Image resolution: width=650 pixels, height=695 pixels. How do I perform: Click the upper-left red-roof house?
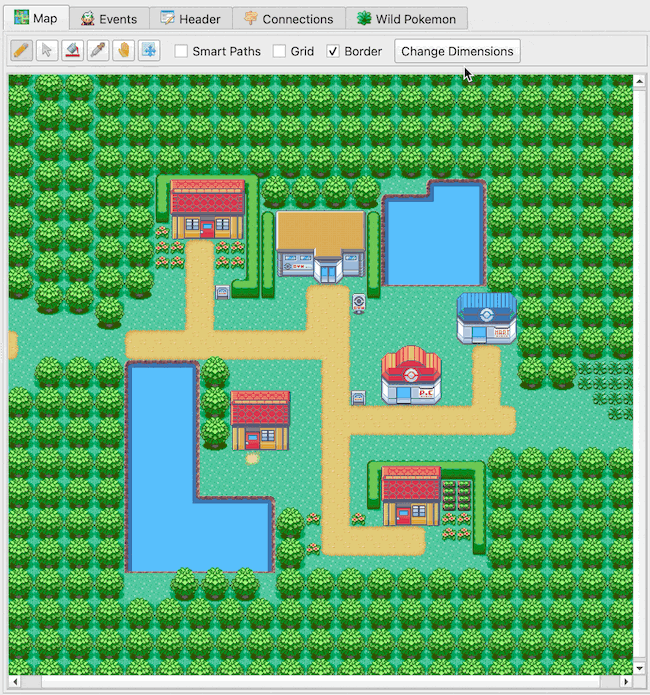point(208,209)
